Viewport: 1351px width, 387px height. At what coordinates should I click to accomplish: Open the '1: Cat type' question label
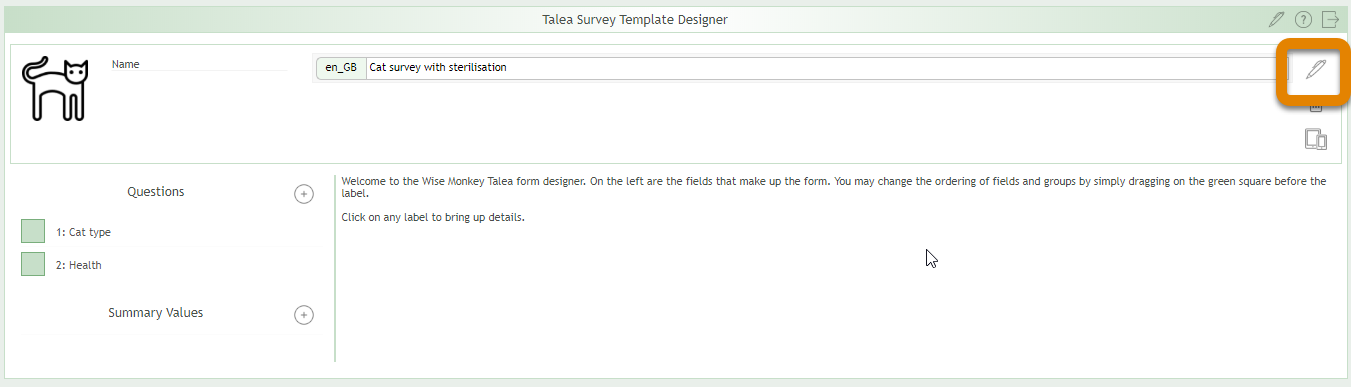(x=84, y=232)
